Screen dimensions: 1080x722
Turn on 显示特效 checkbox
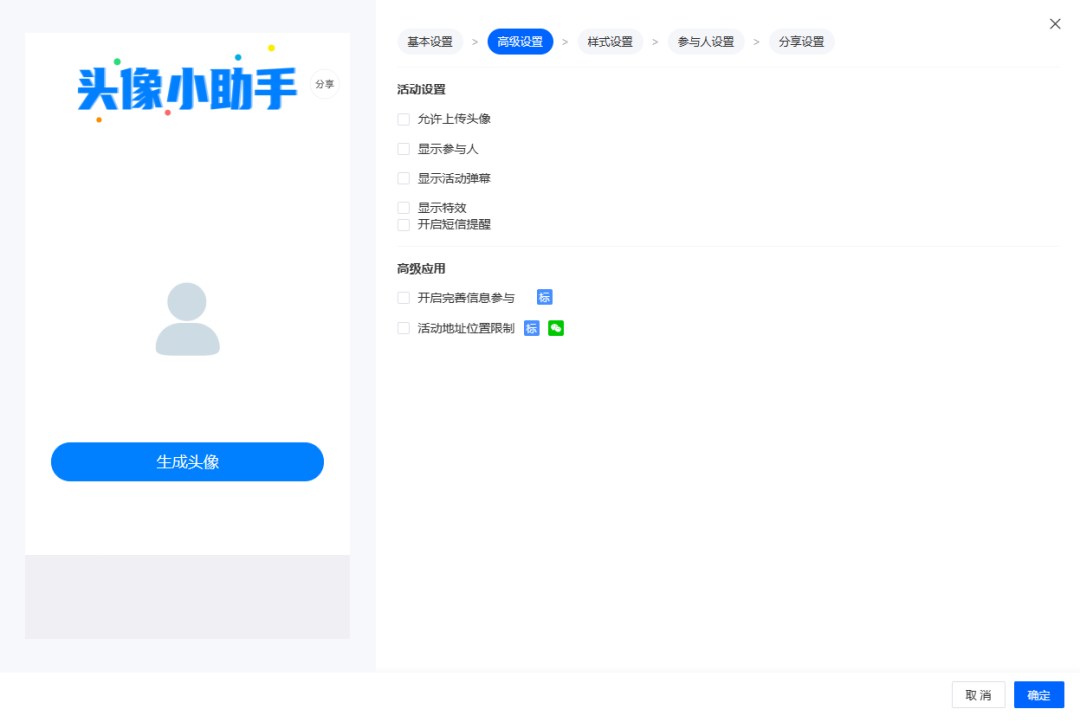click(404, 207)
